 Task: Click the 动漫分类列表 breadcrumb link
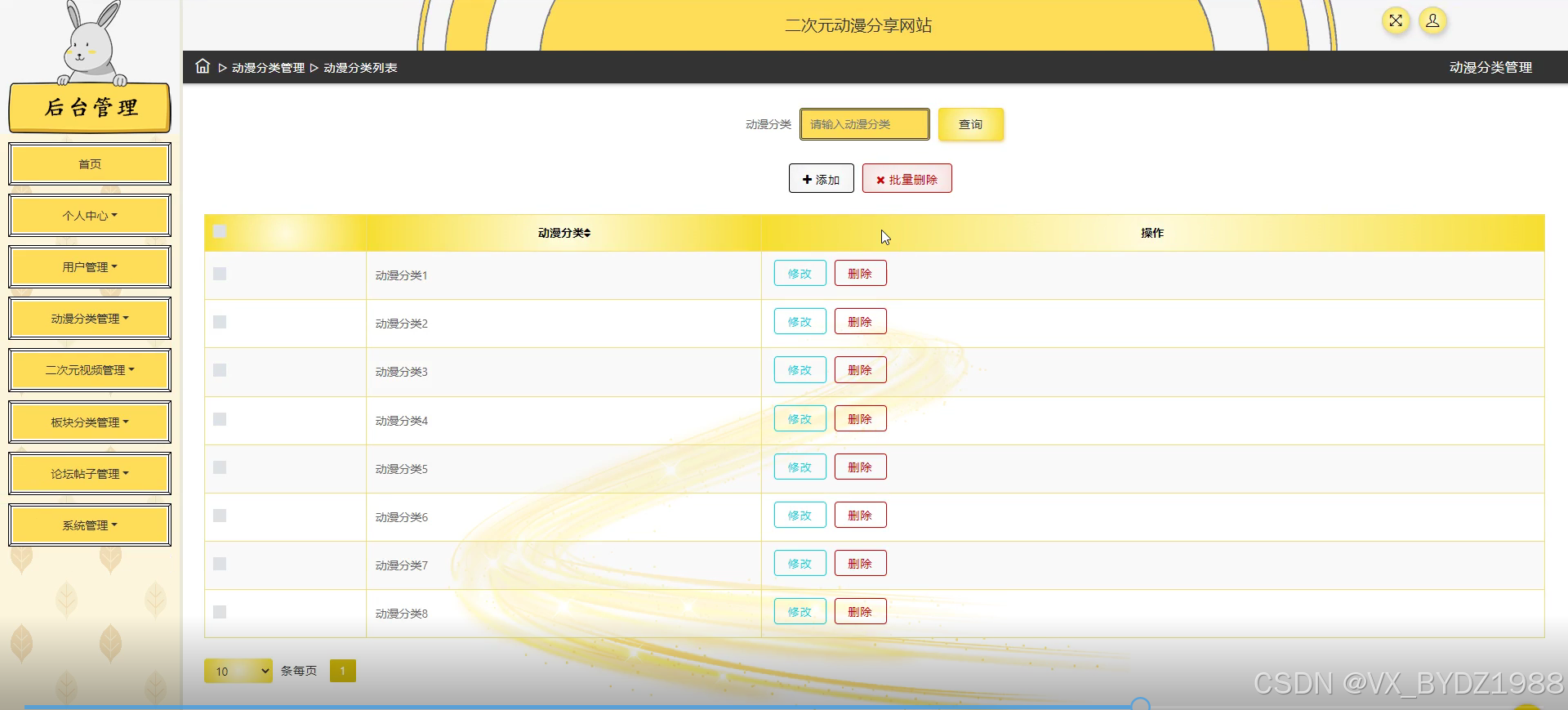360,68
